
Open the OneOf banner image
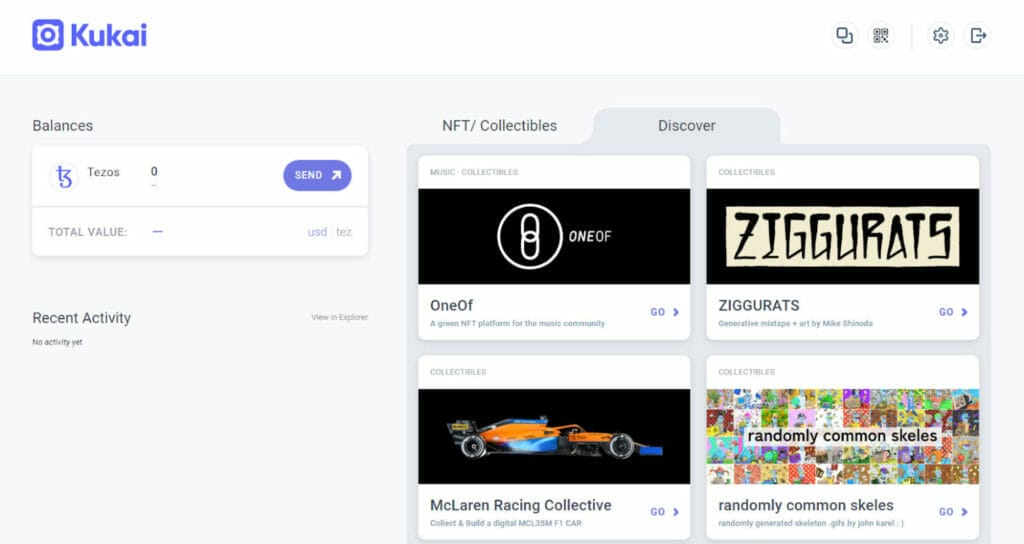[554, 236]
